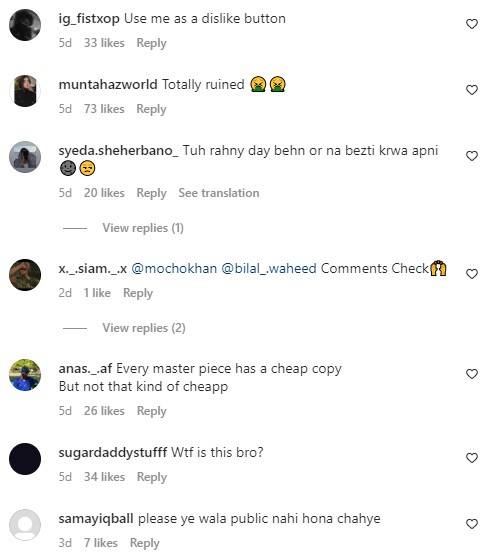Screen dimensions: 488x560
Task: Open the @mochokhan mention link
Action: 174,269
